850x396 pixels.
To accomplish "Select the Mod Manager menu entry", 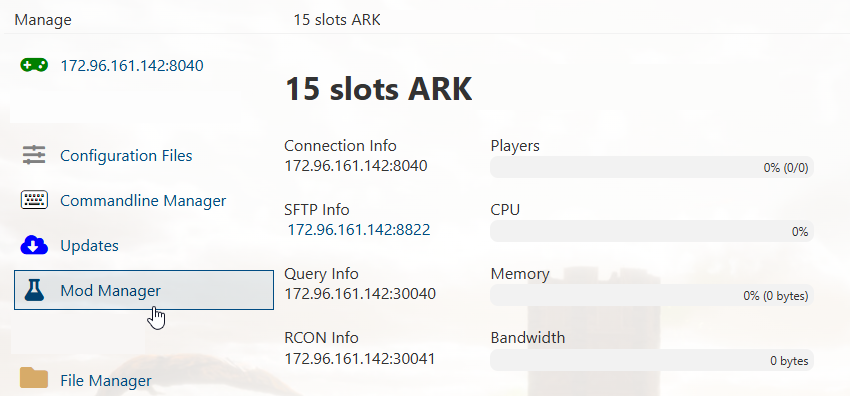I will click(144, 290).
